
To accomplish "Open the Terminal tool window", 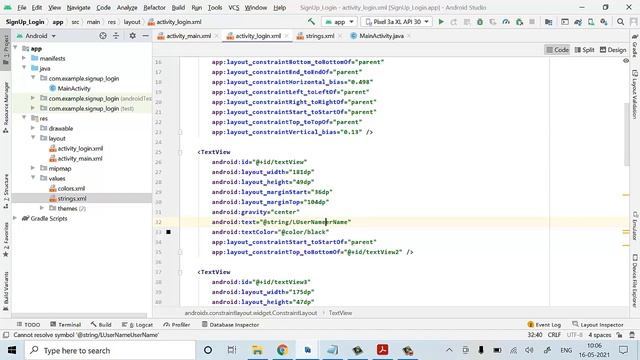I will point(65,324).
